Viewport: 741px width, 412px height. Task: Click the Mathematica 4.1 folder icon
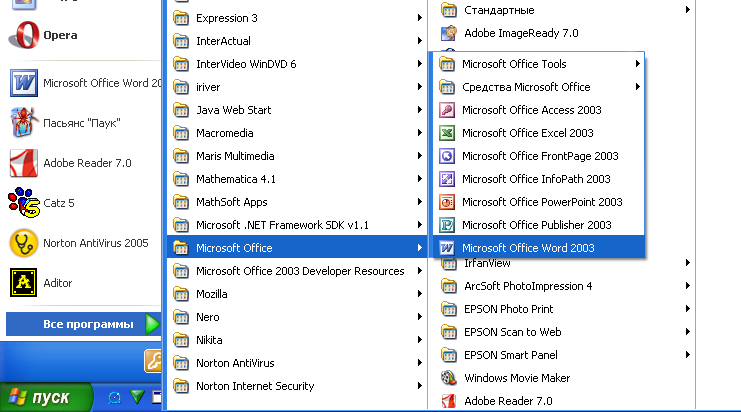coord(181,179)
